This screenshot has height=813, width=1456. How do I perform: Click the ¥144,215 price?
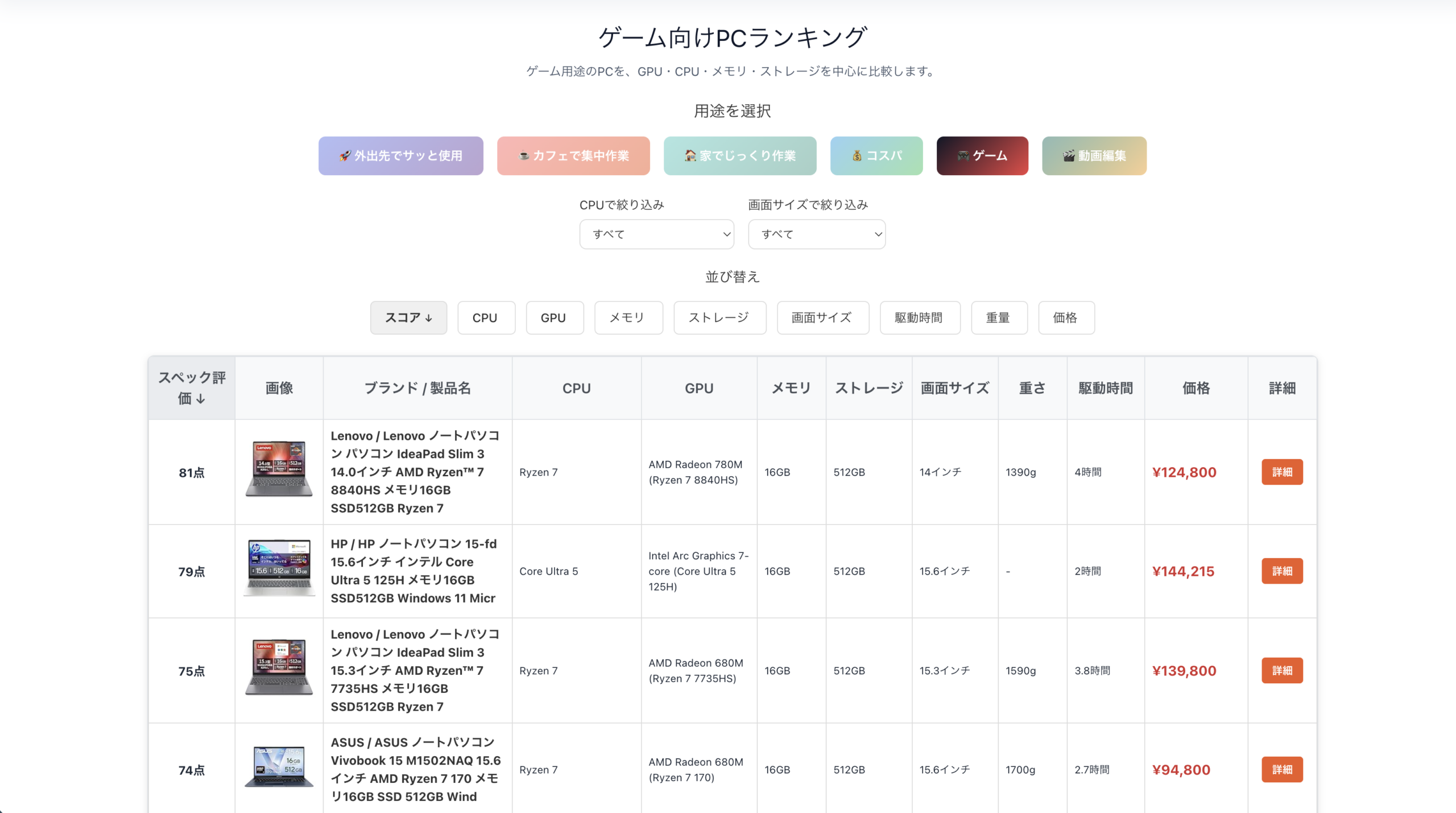(1183, 571)
